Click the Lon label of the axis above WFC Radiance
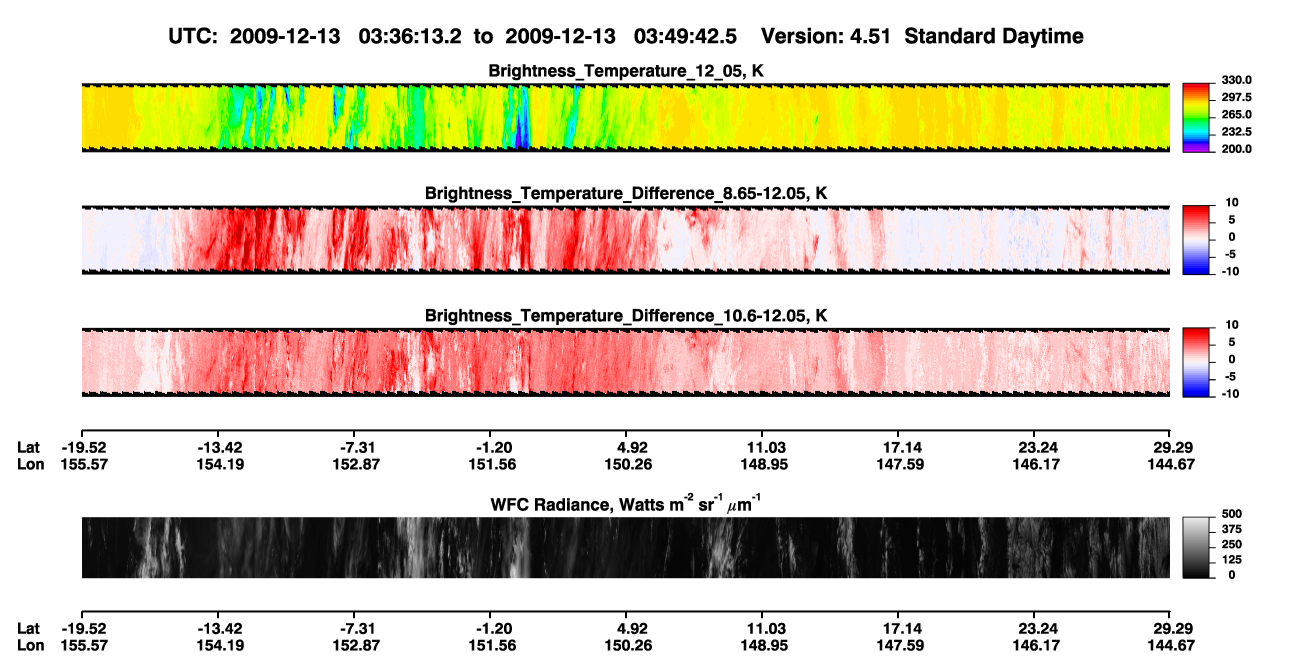Viewport: 1300px width, 667px height. (30, 464)
